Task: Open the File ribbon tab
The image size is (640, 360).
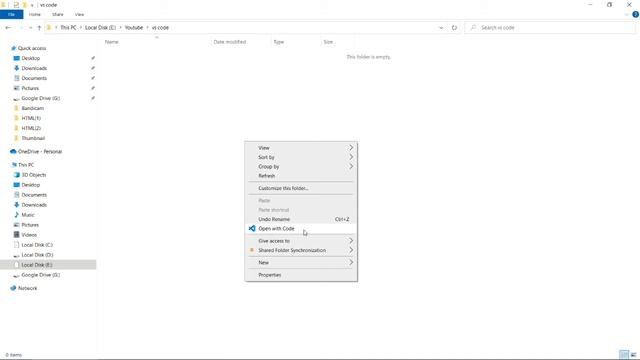Action: [x=11, y=14]
